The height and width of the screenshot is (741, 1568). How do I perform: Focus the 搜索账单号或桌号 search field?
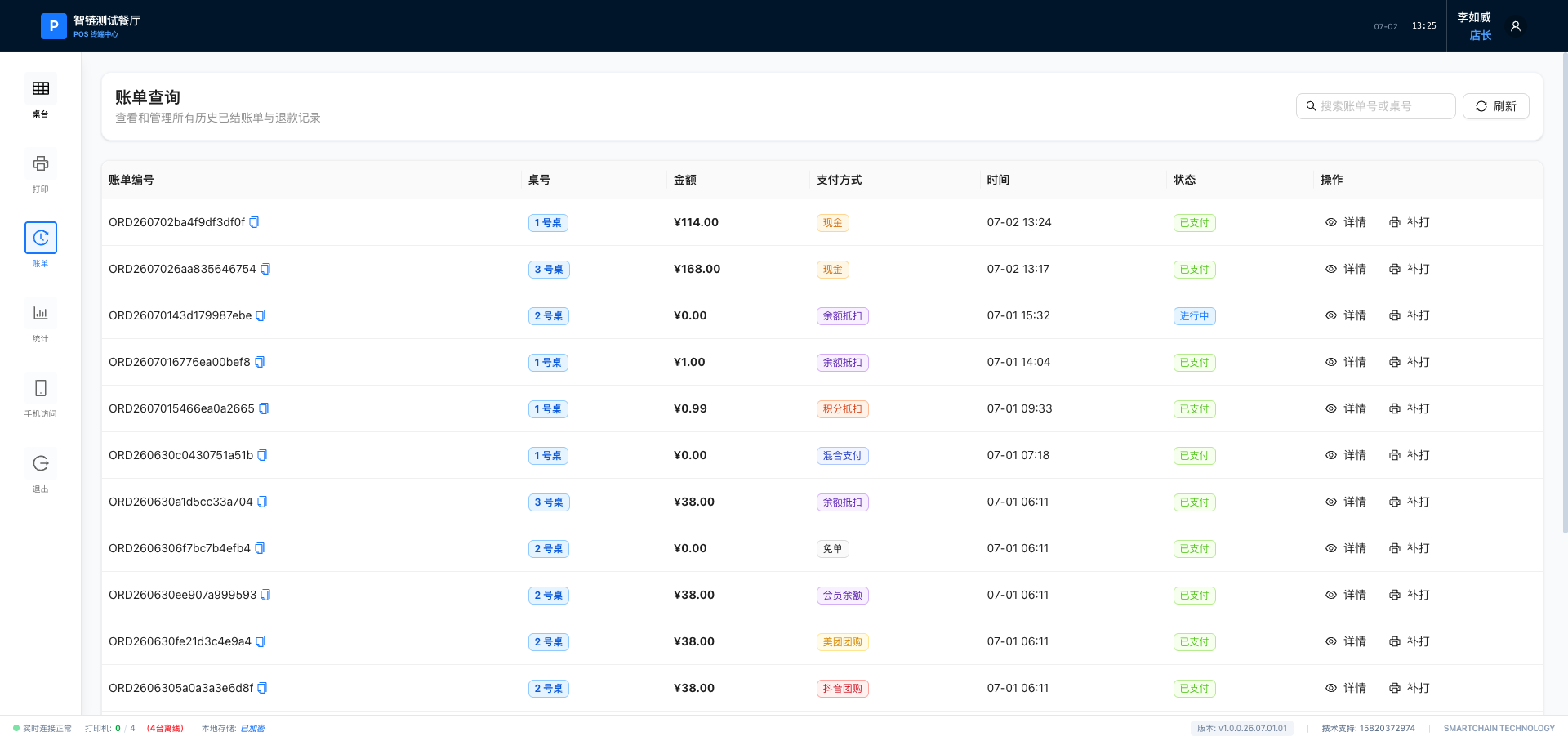point(1376,106)
